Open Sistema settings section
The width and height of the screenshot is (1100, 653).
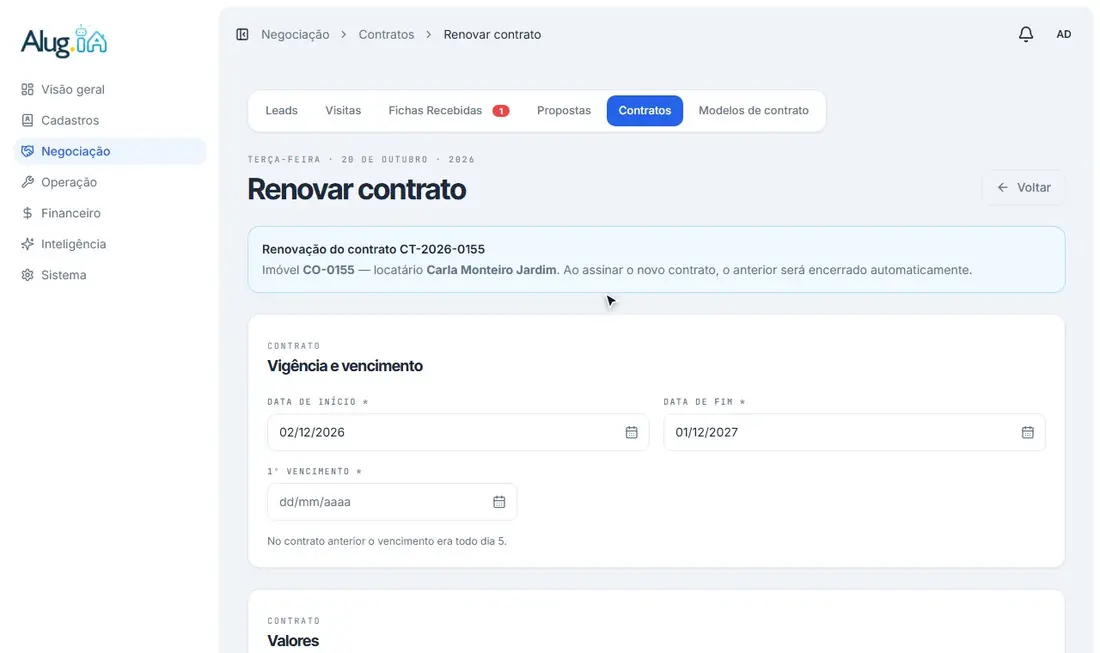tap(110, 274)
